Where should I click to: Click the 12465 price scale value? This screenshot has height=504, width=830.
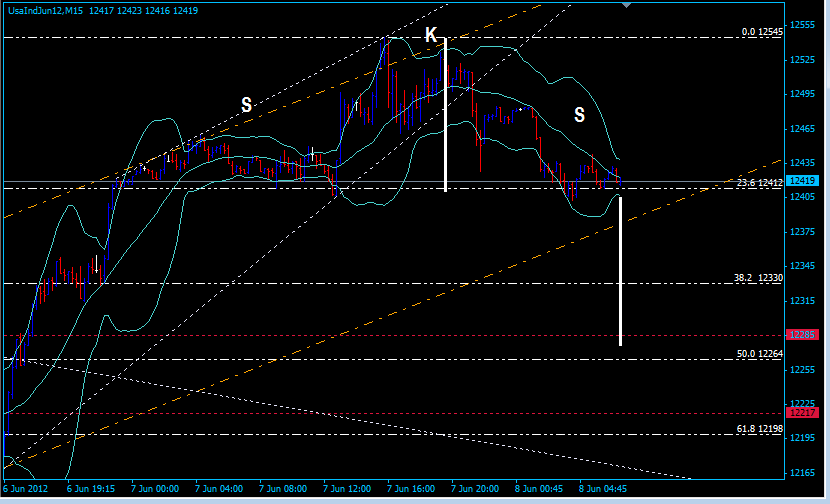tap(802, 129)
